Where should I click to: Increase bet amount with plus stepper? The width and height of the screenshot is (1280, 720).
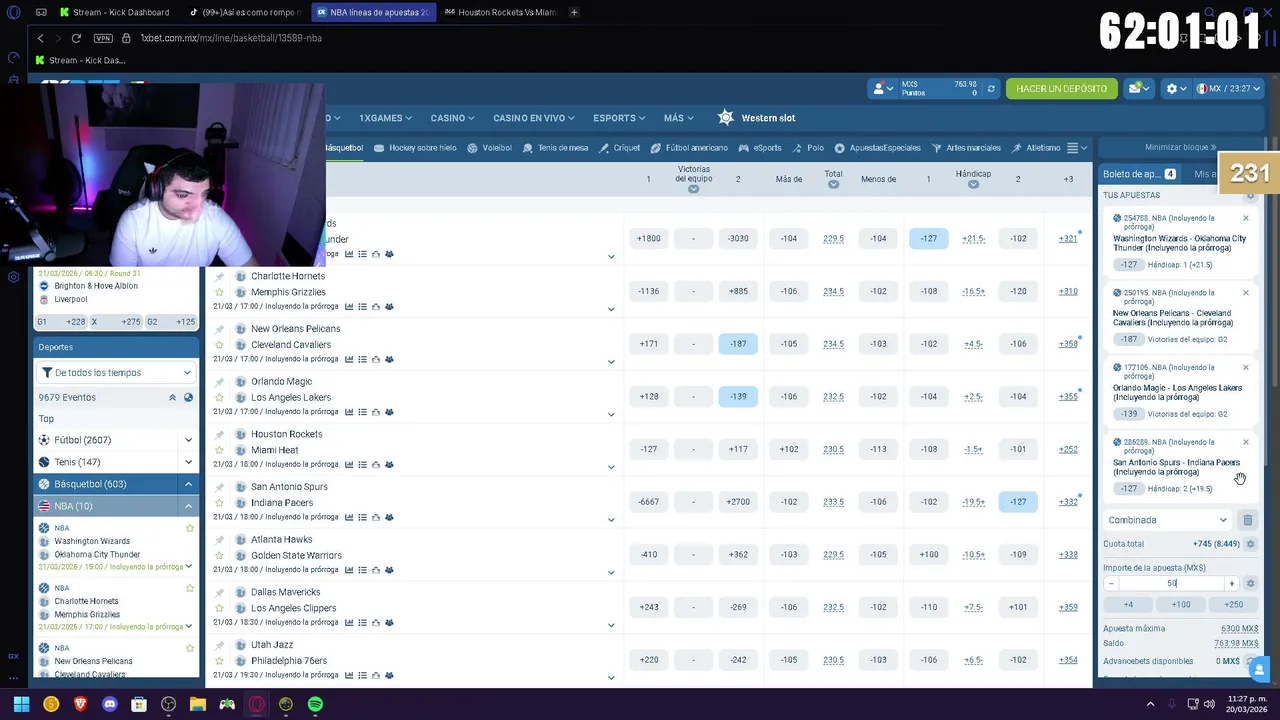pyautogui.click(x=1232, y=583)
